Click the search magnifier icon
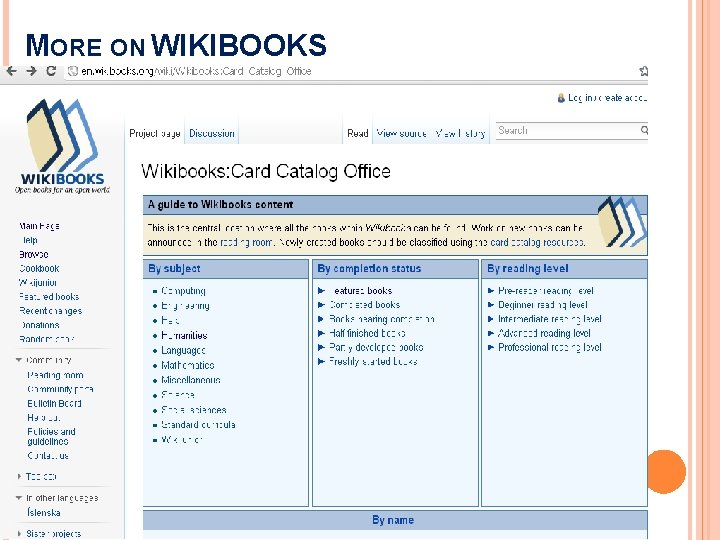Image resolution: width=720 pixels, height=540 pixels. coord(644,130)
